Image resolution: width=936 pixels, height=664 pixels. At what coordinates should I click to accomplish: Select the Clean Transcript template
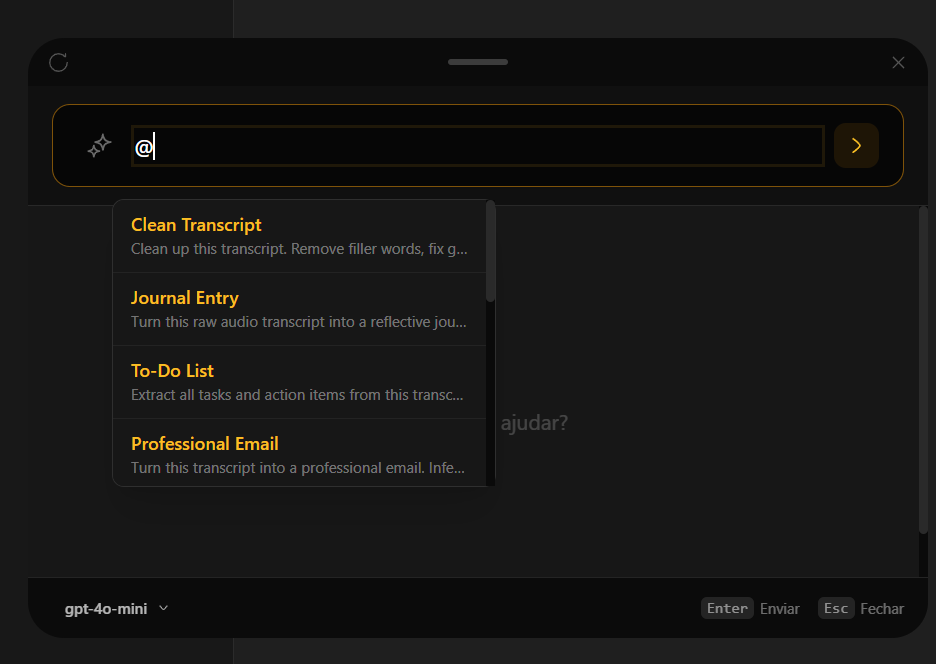tap(299, 236)
